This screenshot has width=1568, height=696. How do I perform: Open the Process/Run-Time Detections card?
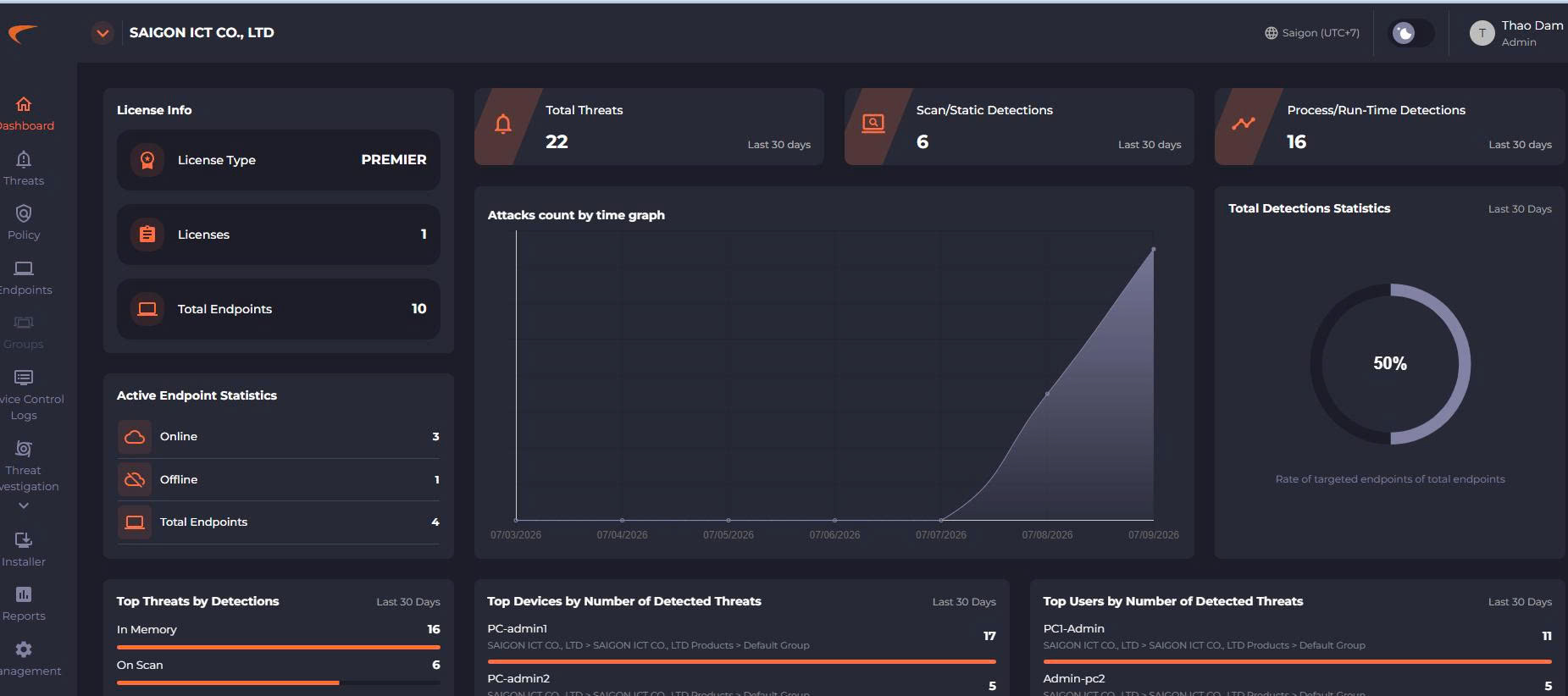pyautogui.click(x=1389, y=126)
